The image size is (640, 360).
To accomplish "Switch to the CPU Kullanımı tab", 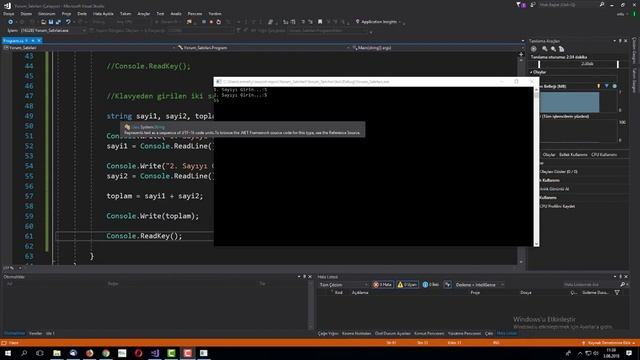I will [x=604, y=155].
